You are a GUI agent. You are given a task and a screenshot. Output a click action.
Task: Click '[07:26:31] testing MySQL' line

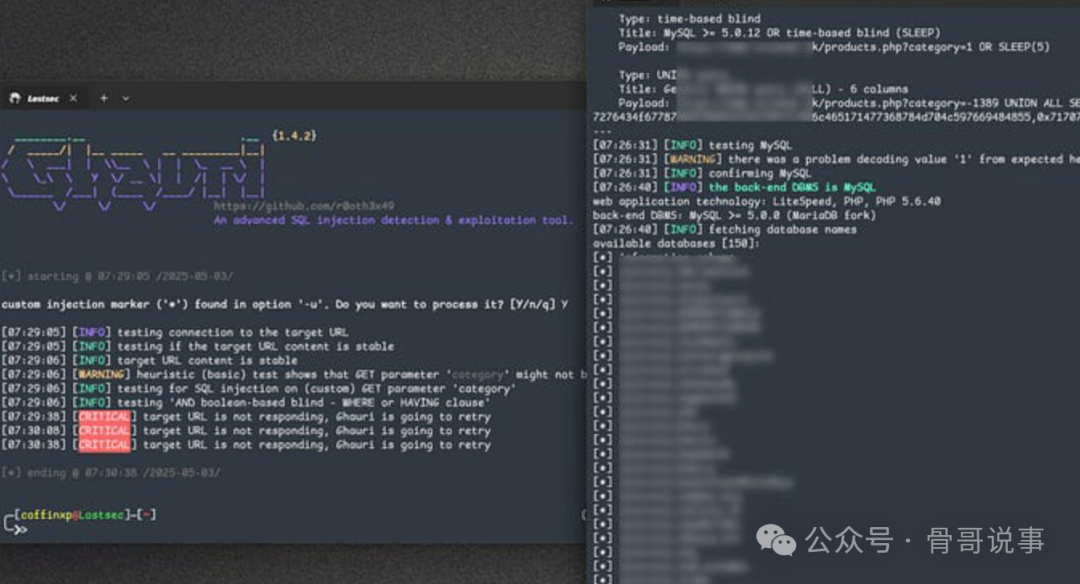[x=693, y=145]
